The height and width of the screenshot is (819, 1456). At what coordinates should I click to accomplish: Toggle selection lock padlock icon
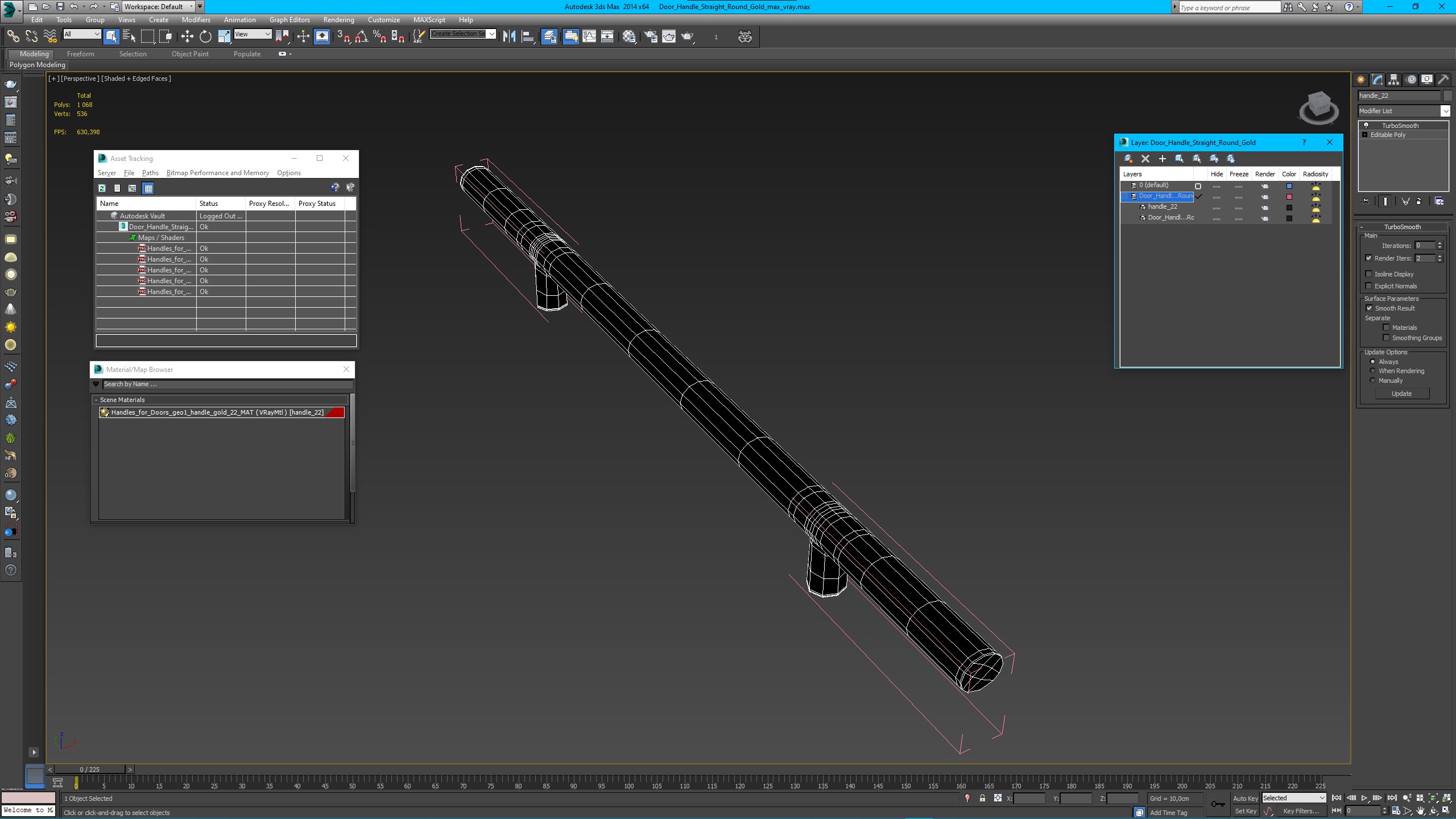pos(982,799)
